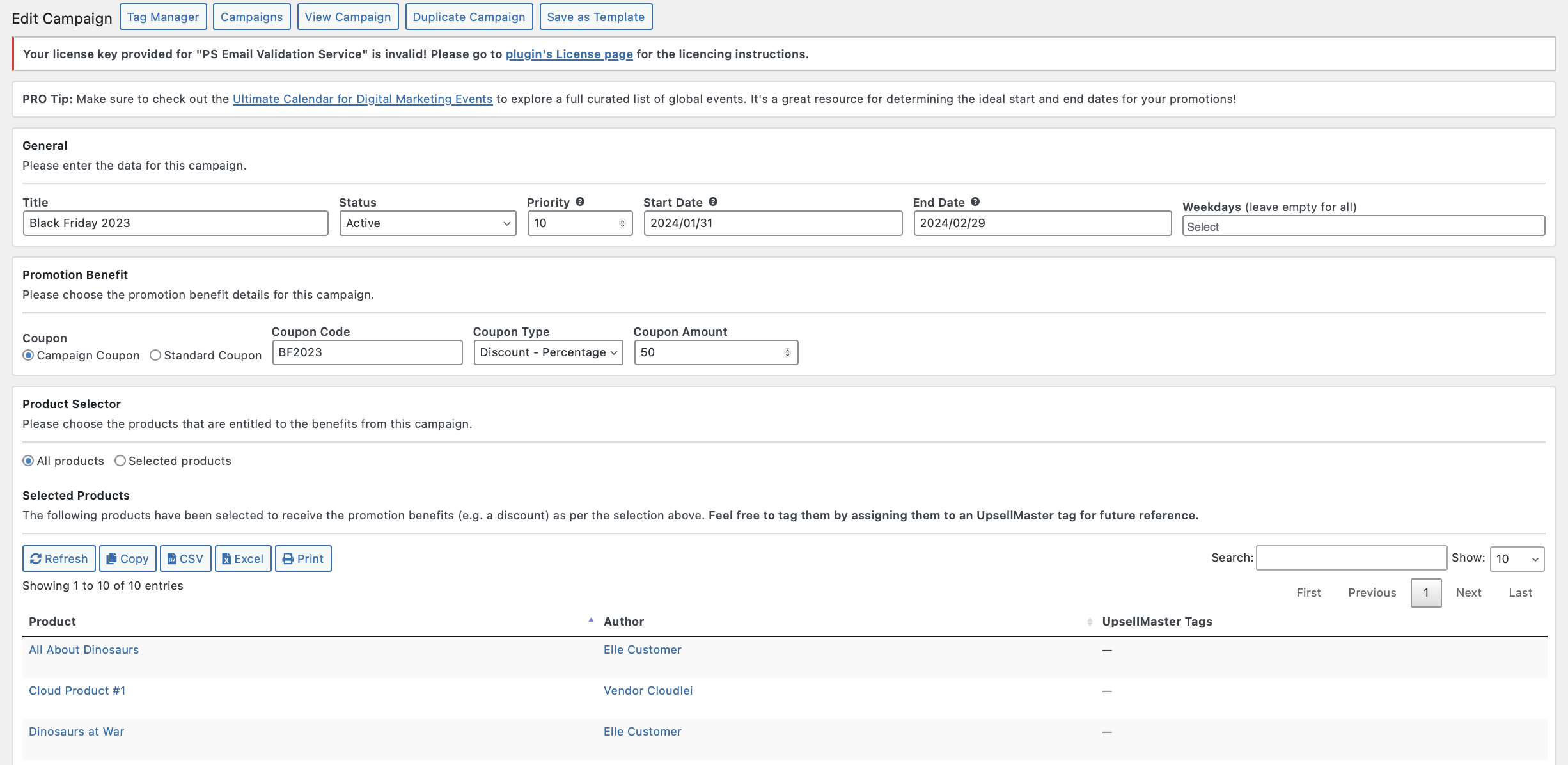1568x765 pixels.
Task: Open author Elle Customer in the Dinosaurs at War row
Action: point(642,732)
